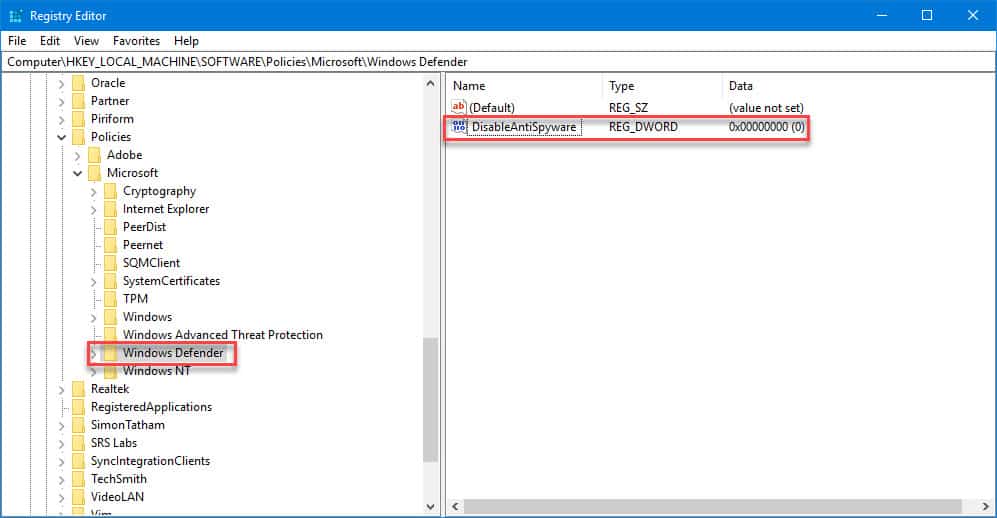The width and height of the screenshot is (997, 518).
Task: Click the Piriform folder icon
Action: point(79,119)
